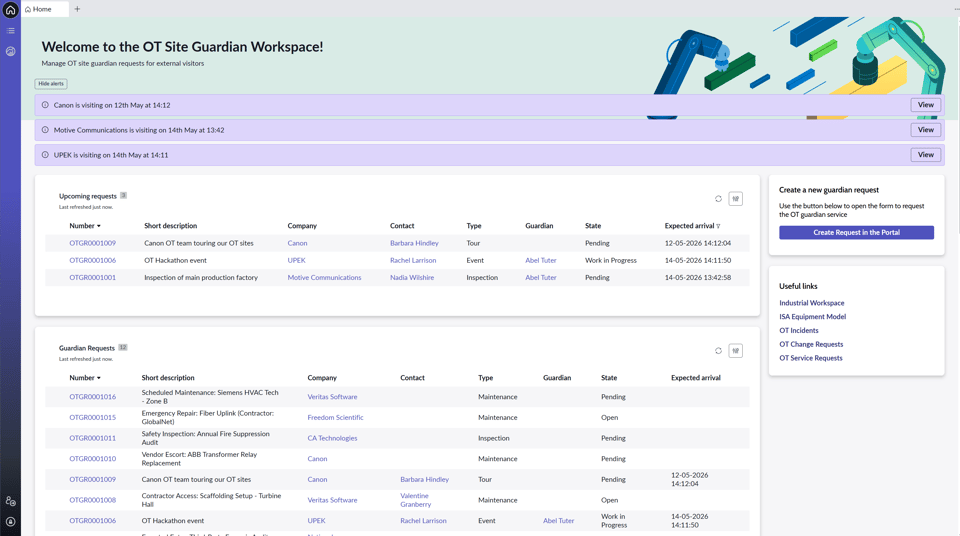This screenshot has width=960, height=536.
Task: View the Canon visit alert
Action: coord(925,105)
